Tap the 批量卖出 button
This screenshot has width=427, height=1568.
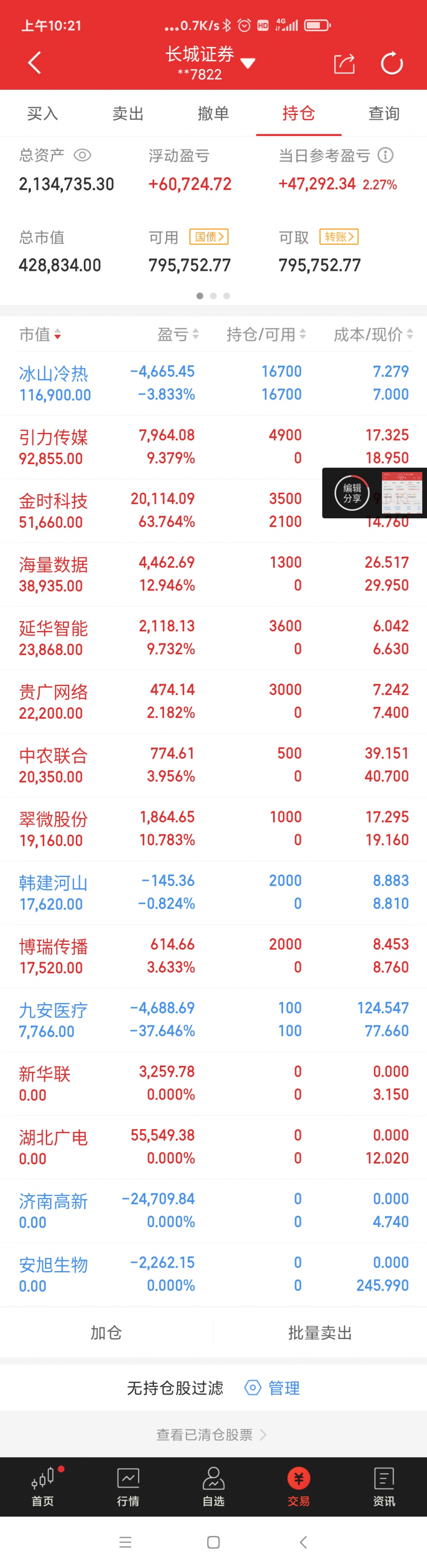coord(320,1333)
